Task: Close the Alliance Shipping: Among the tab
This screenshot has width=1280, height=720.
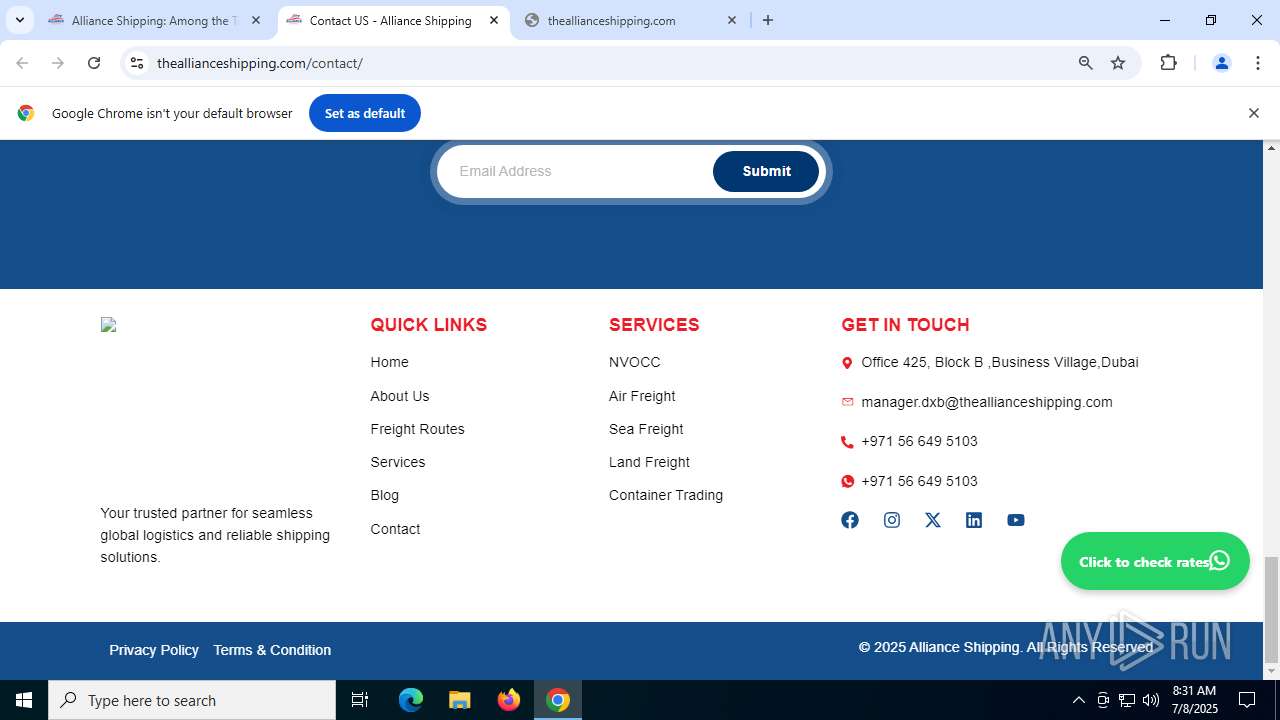Action: coord(256,20)
